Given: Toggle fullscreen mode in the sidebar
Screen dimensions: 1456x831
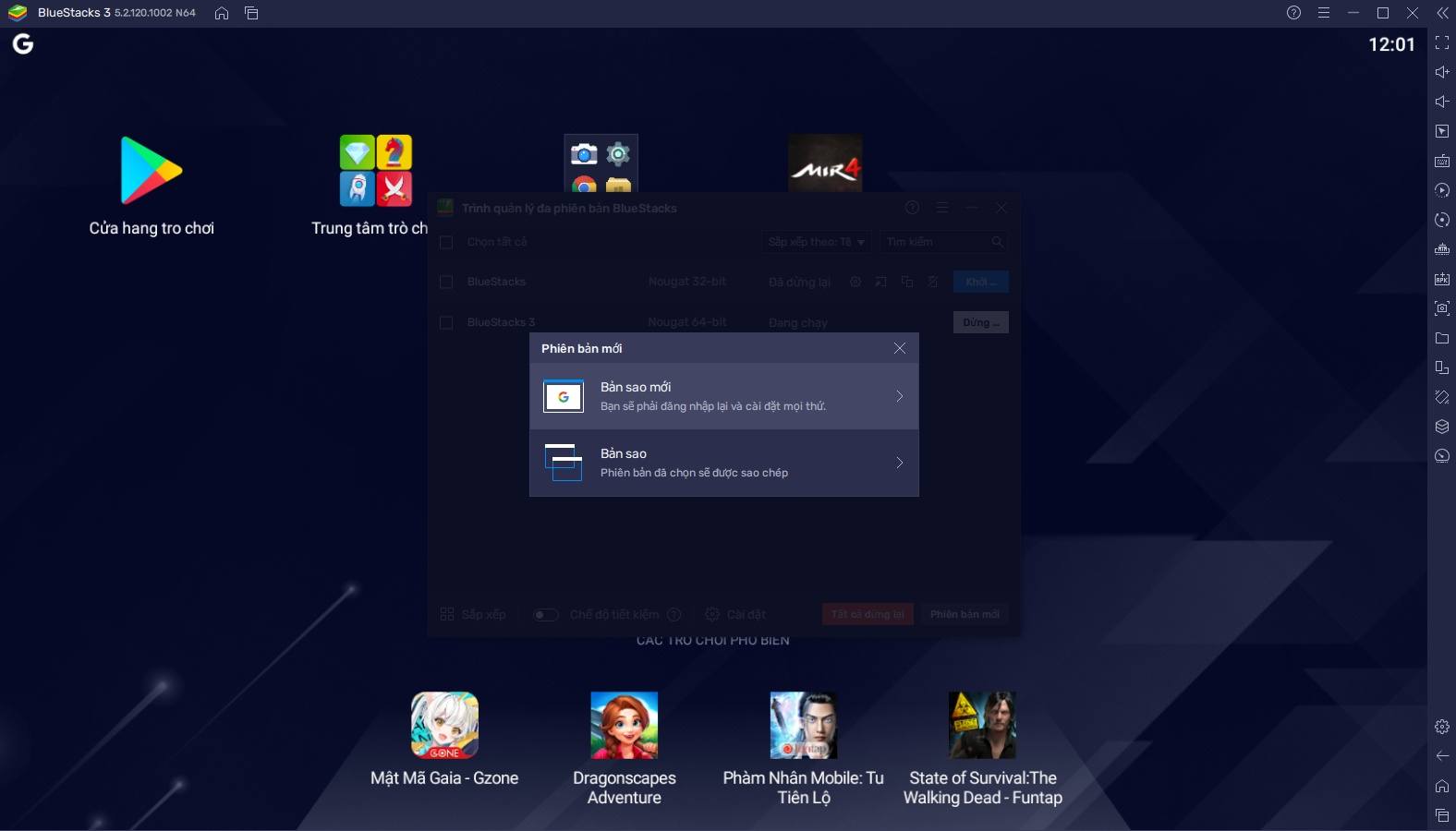Looking at the screenshot, I should pos(1441,42).
